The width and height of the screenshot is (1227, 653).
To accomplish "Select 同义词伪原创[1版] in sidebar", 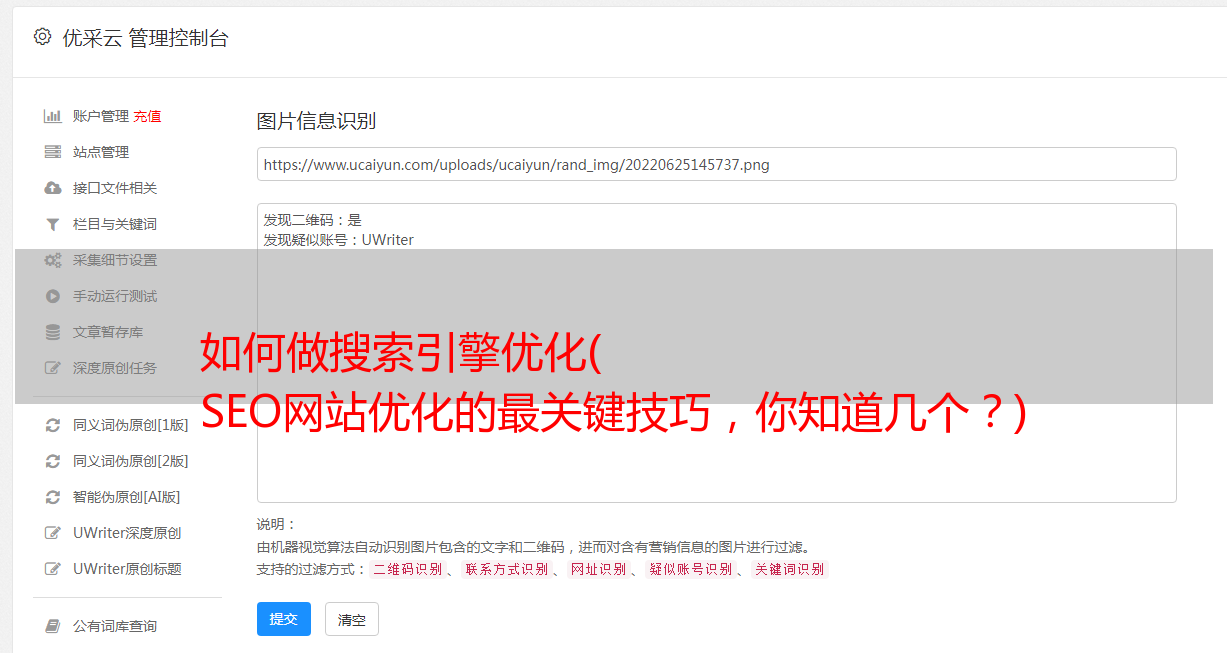I will [131, 425].
